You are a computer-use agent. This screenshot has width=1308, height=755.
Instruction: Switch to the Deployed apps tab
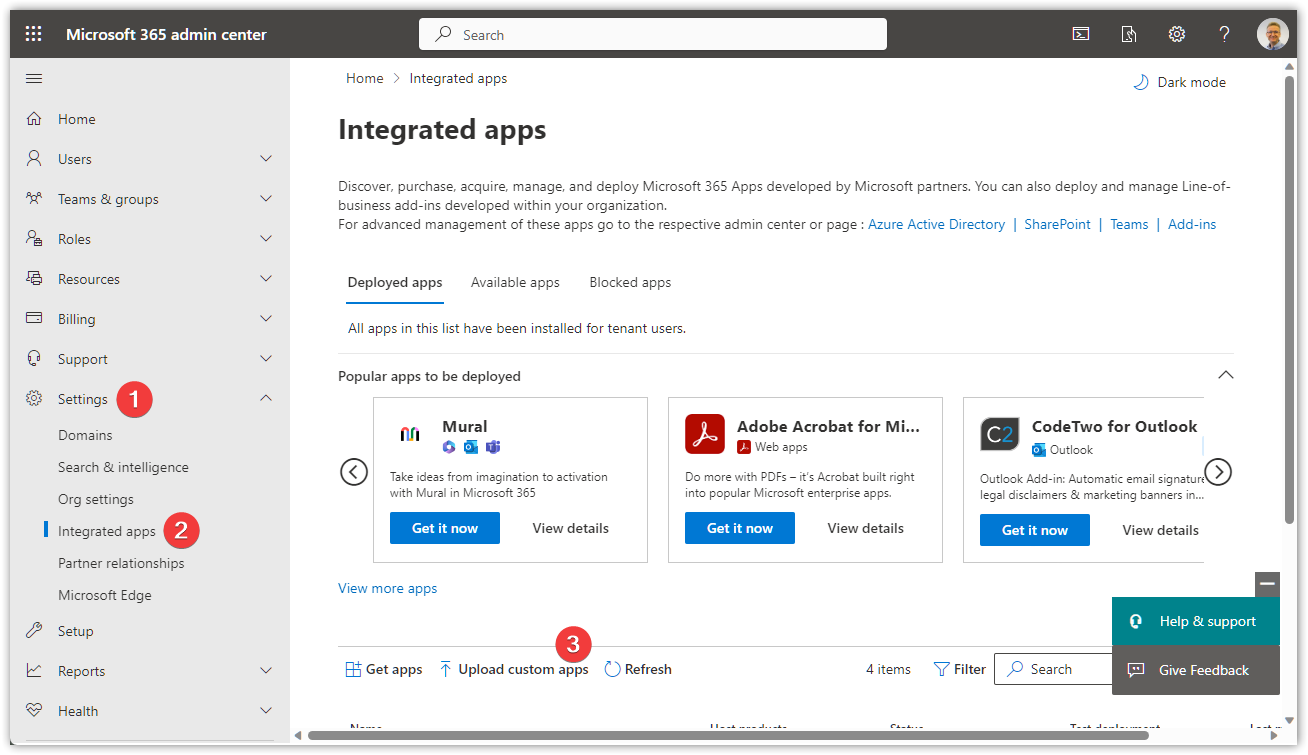coord(395,282)
